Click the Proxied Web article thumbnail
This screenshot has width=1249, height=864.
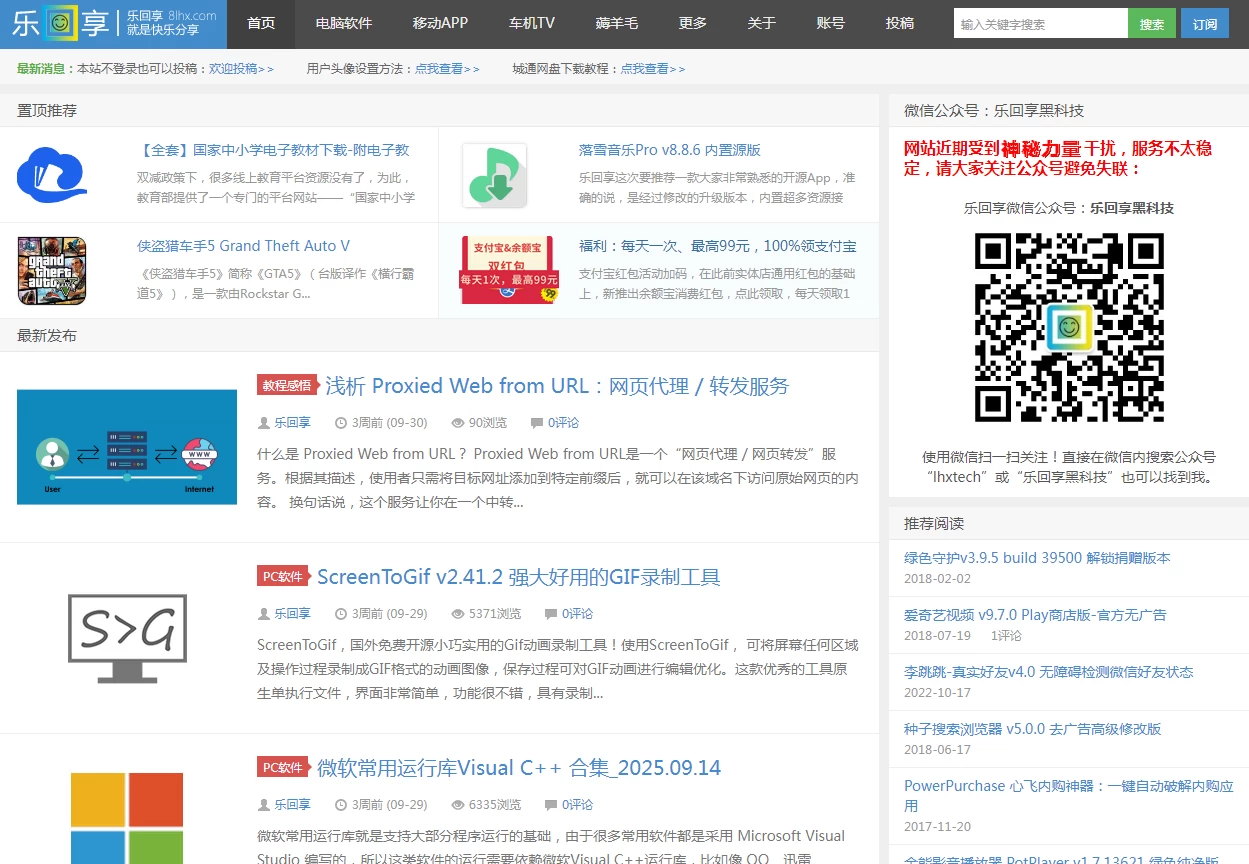point(127,447)
